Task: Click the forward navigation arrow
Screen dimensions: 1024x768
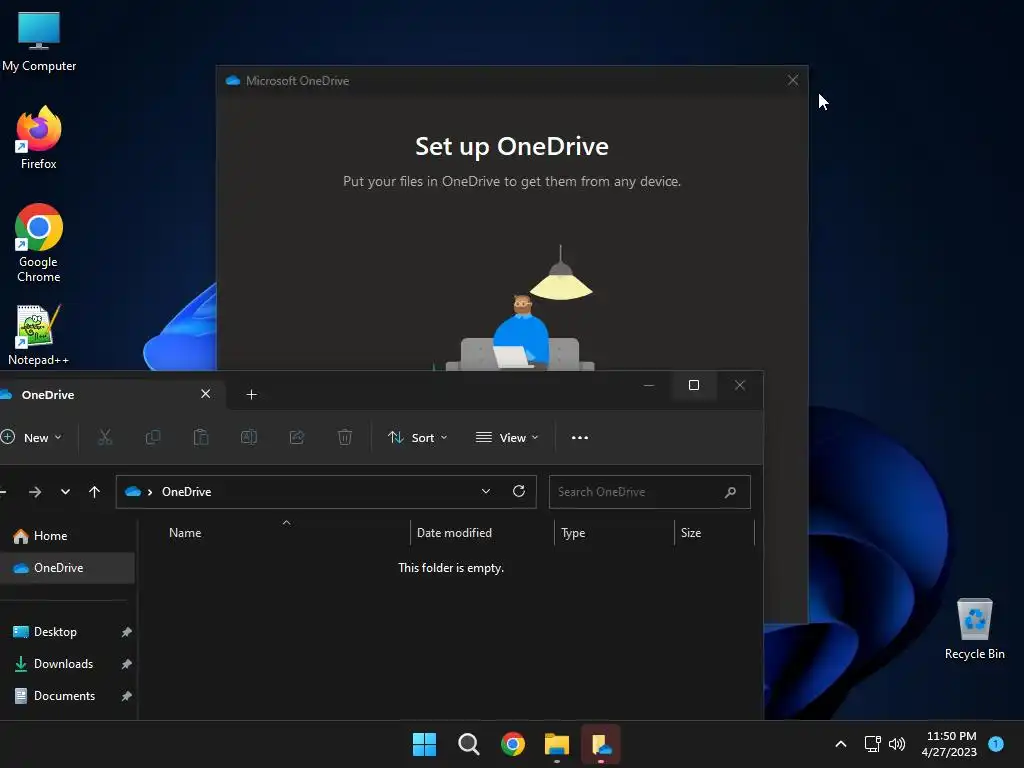Action: pos(35,492)
